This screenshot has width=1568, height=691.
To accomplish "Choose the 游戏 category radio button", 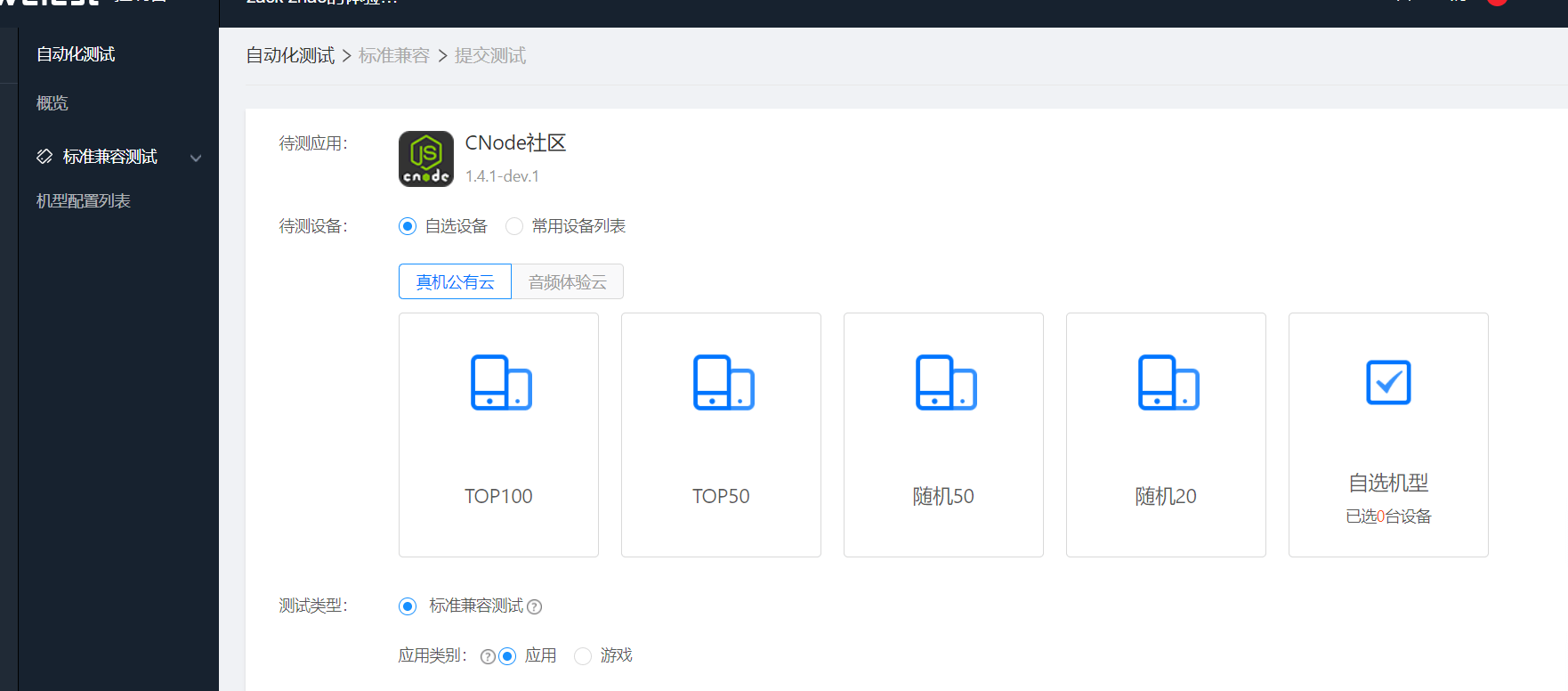I will click(x=583, y=656).
